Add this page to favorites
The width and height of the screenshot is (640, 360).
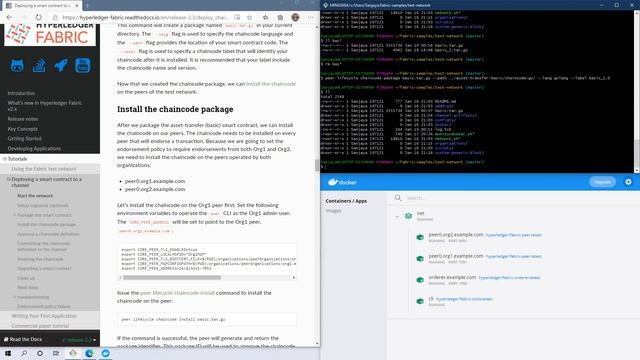[x=249, y=18]
